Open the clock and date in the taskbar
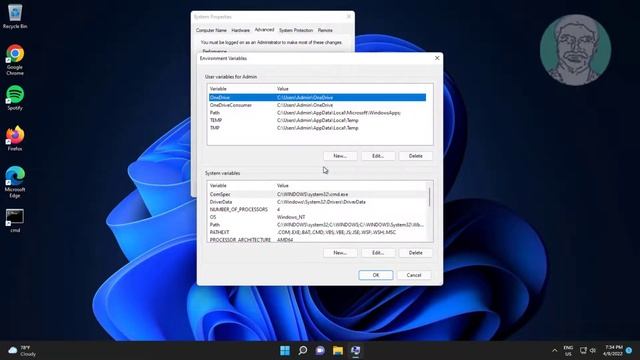Viewport: 640px width, 360px height. point(613,351)
